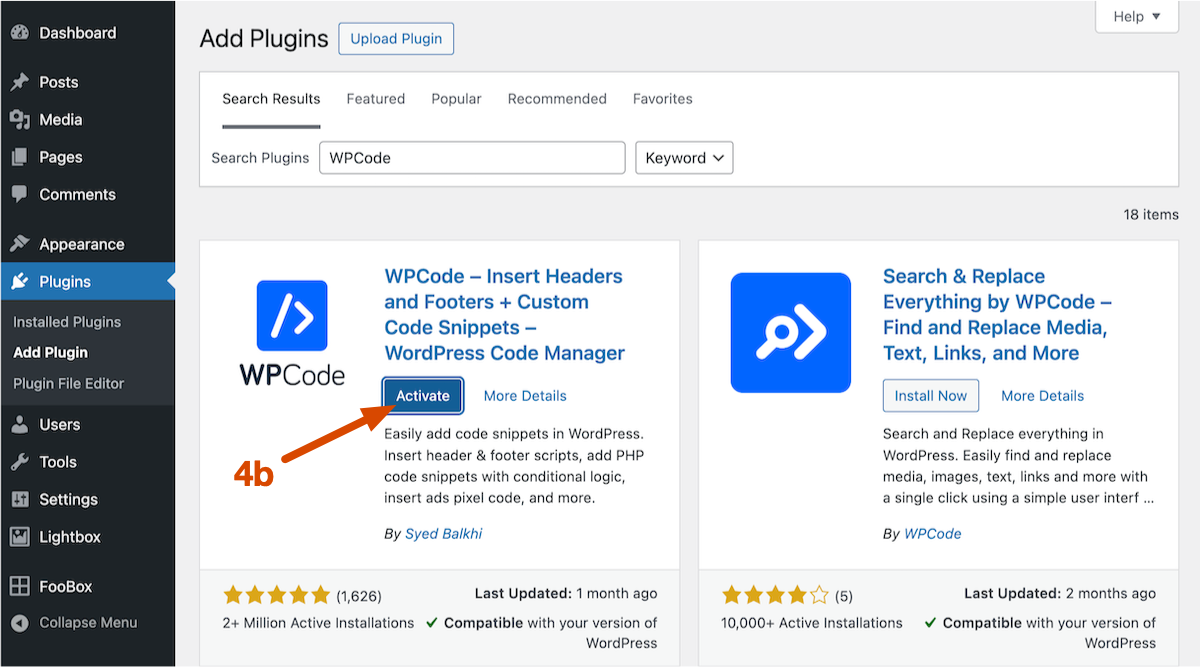Open the Appearance menu label
This screenshot has height=667, width=1201.
(82, 244)
